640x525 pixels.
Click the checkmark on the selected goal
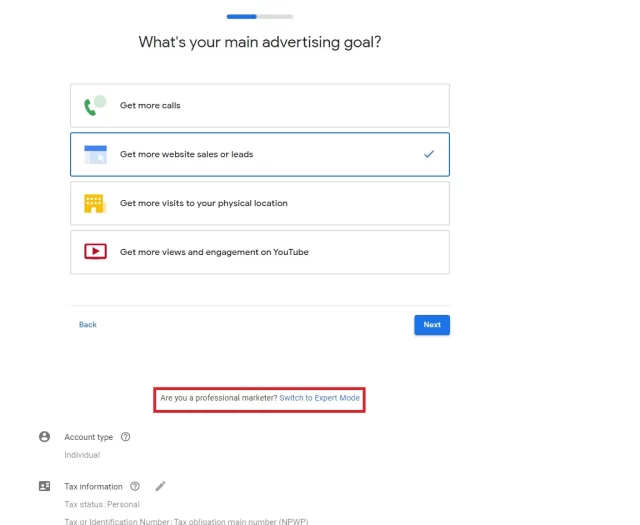429,154
